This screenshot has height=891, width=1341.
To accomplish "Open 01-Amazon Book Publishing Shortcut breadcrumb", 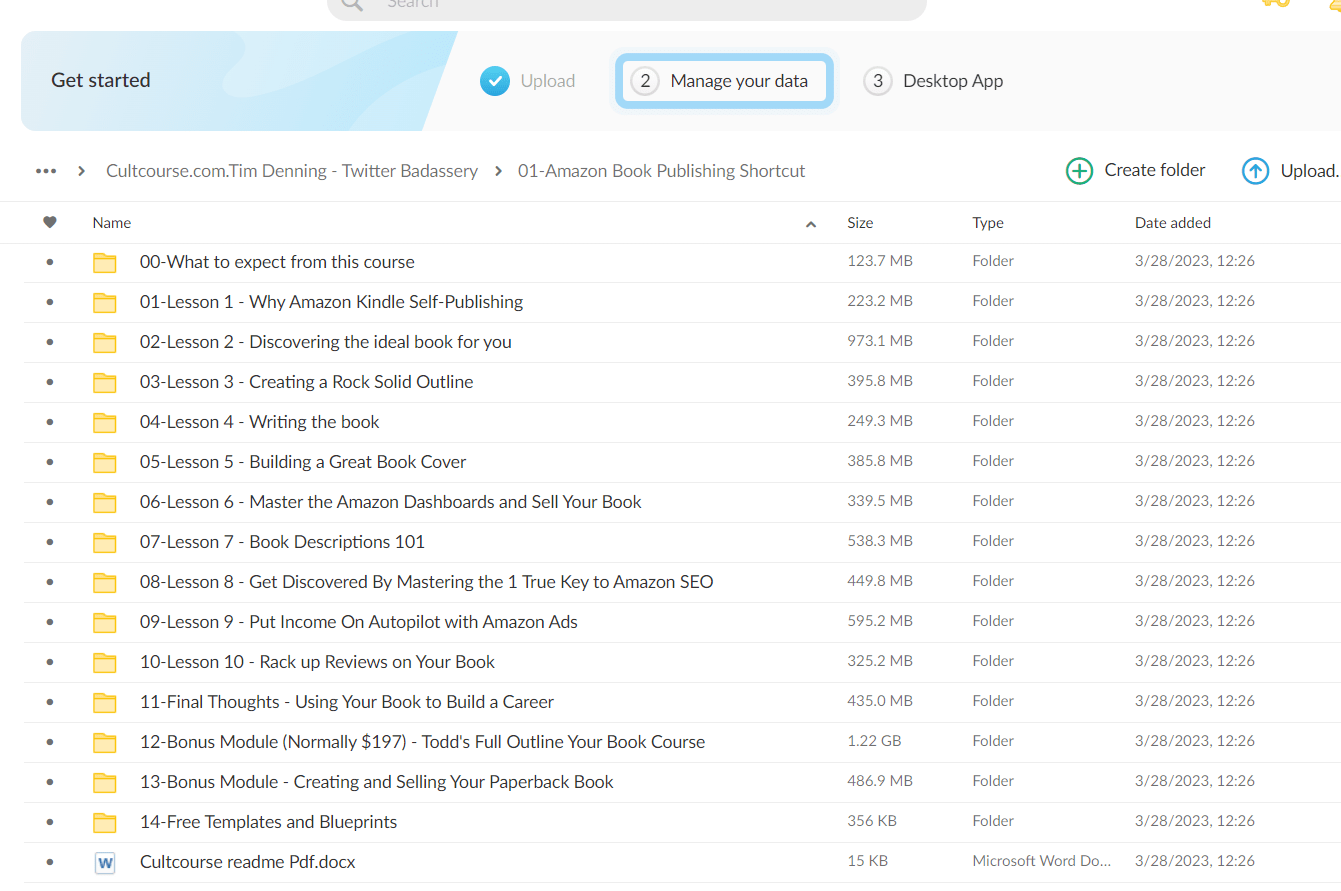I will click(x=661, y=171).
